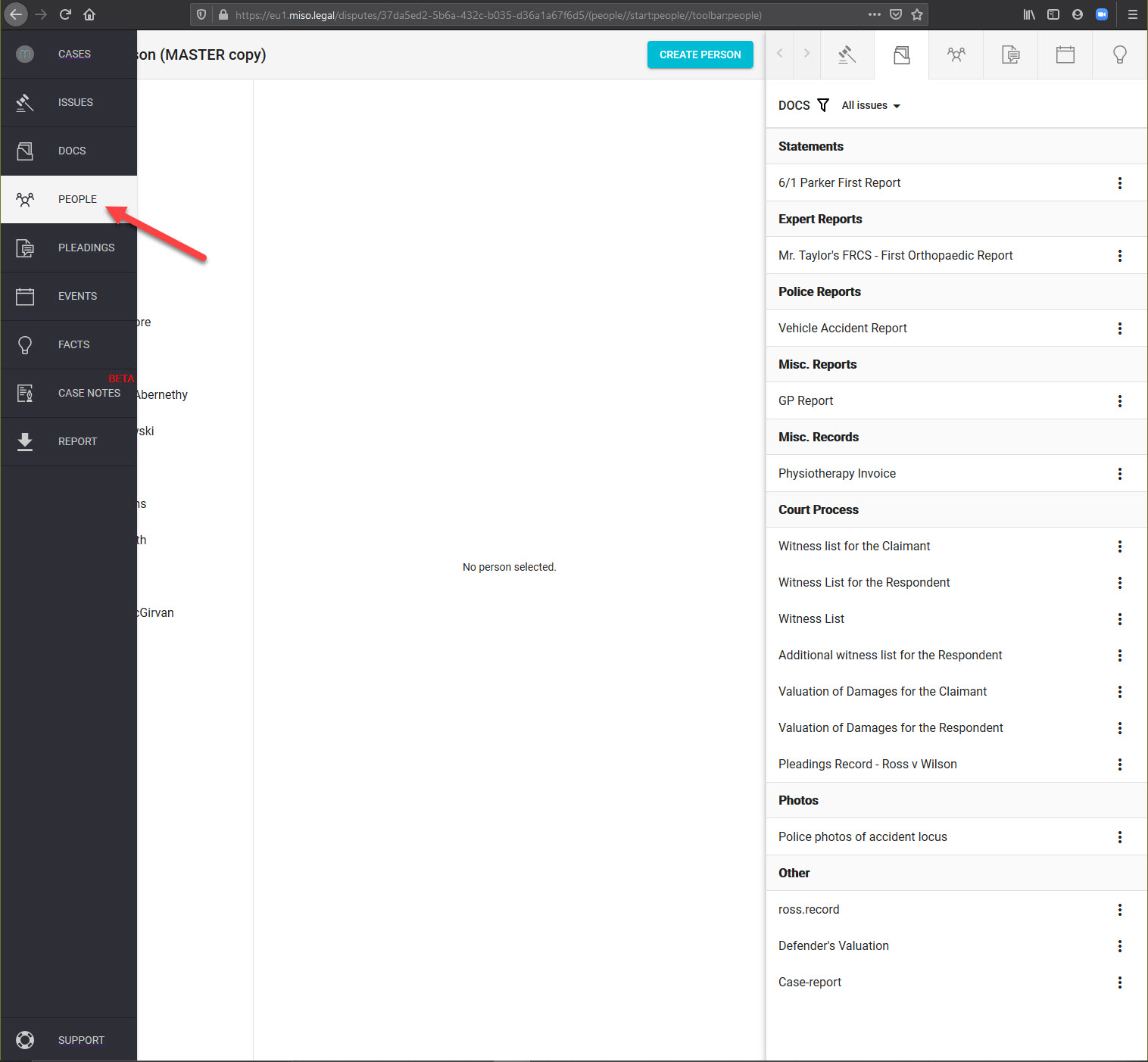Switch to Events calendar icon in right toolbar
1148x1062 pixels.
[1065, 55]
